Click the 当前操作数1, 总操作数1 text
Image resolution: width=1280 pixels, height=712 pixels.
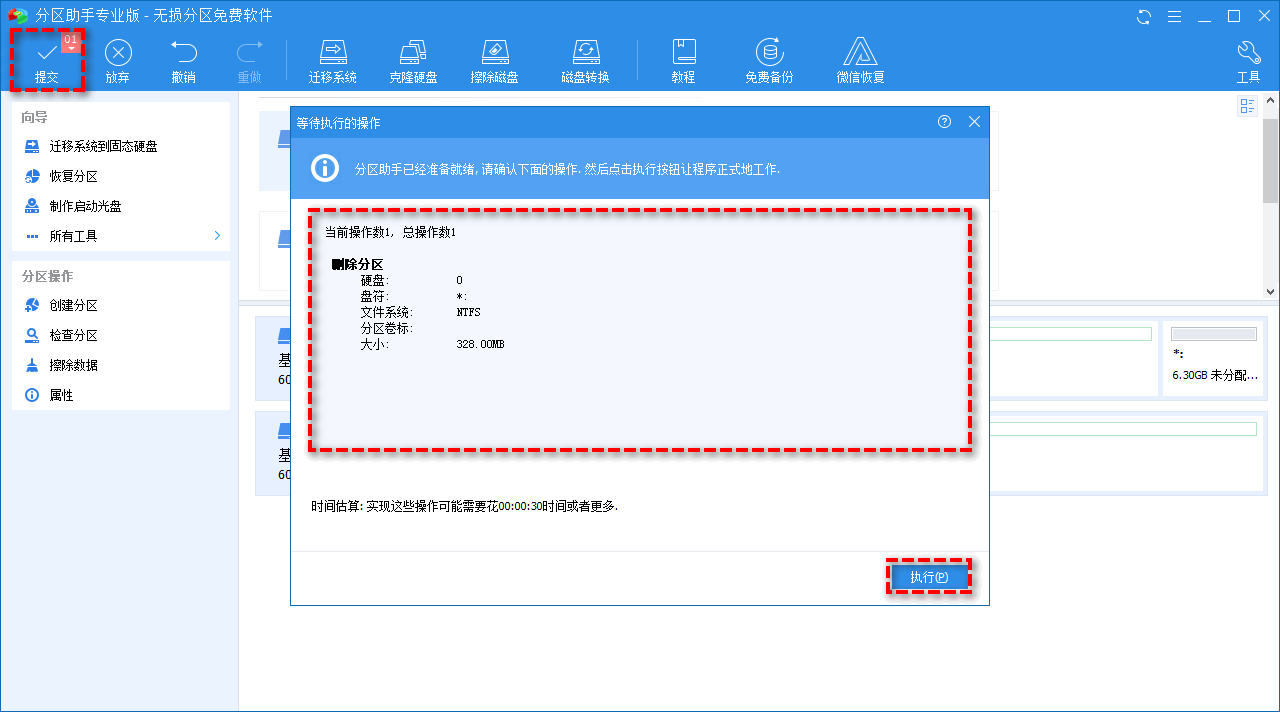click(x=391, y=232)
